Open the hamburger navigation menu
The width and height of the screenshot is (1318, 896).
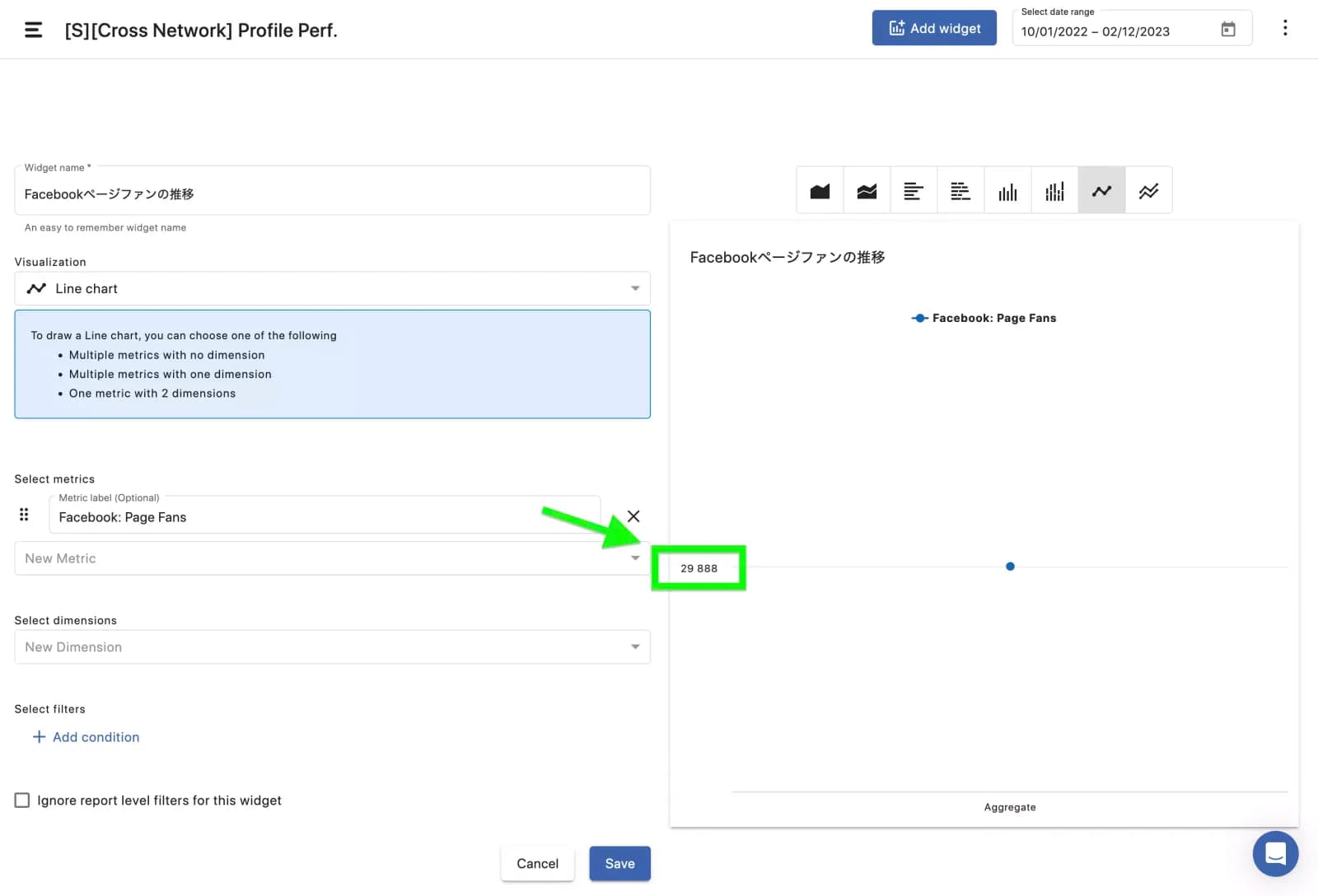coord(34,30)
